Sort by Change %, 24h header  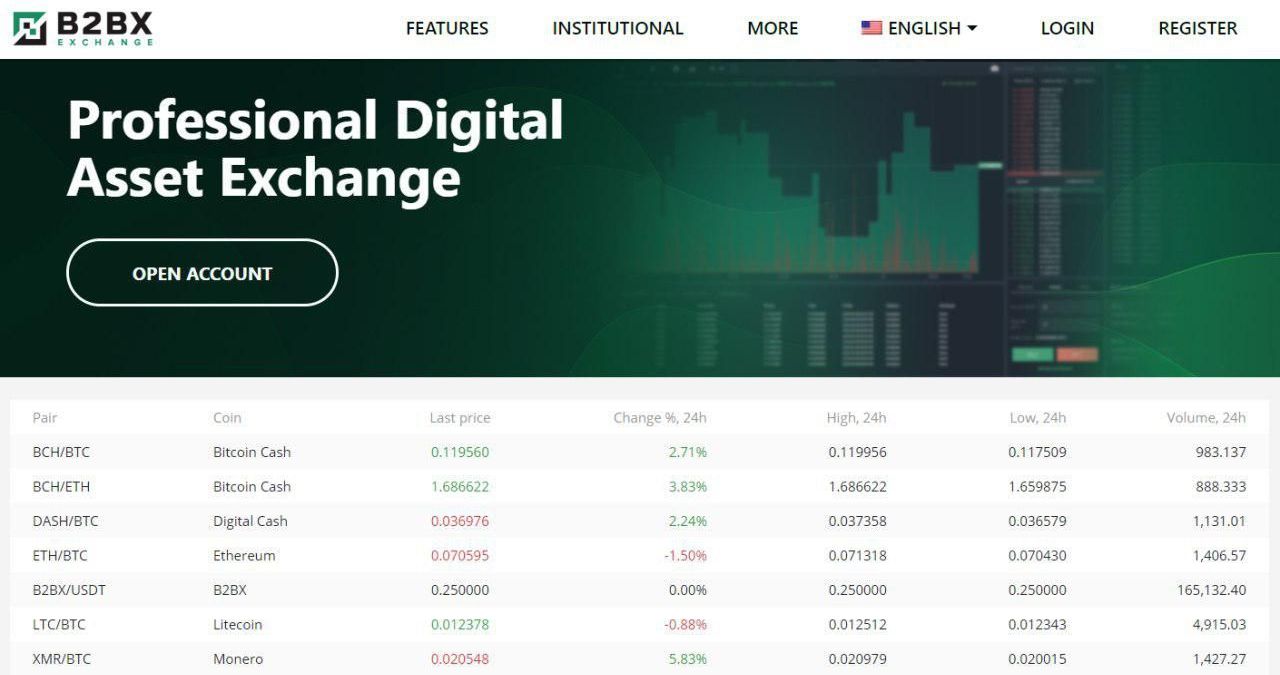coord(660,417)
